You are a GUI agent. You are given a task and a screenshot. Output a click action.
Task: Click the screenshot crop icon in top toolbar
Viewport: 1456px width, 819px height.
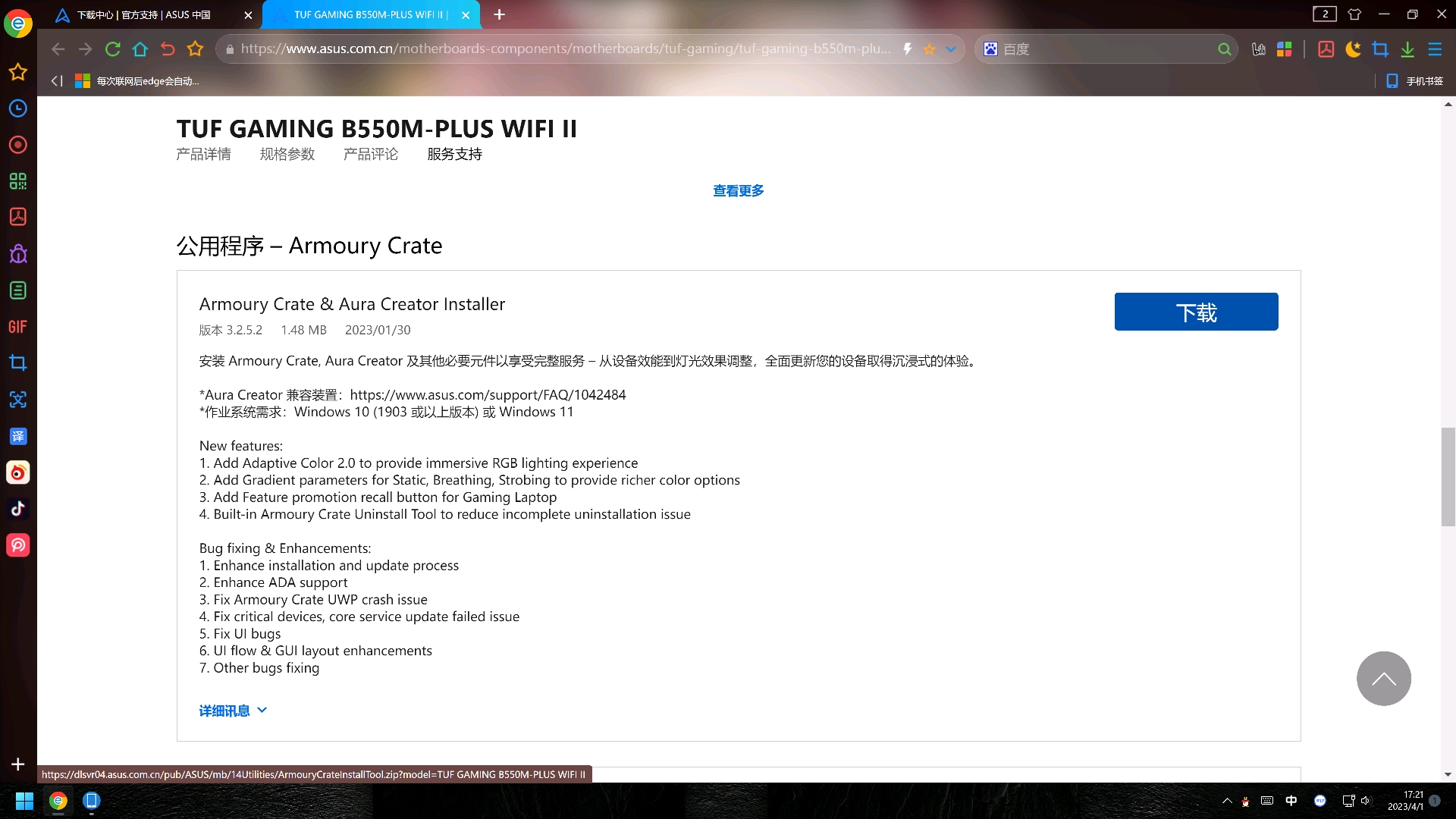(1380, 49)
